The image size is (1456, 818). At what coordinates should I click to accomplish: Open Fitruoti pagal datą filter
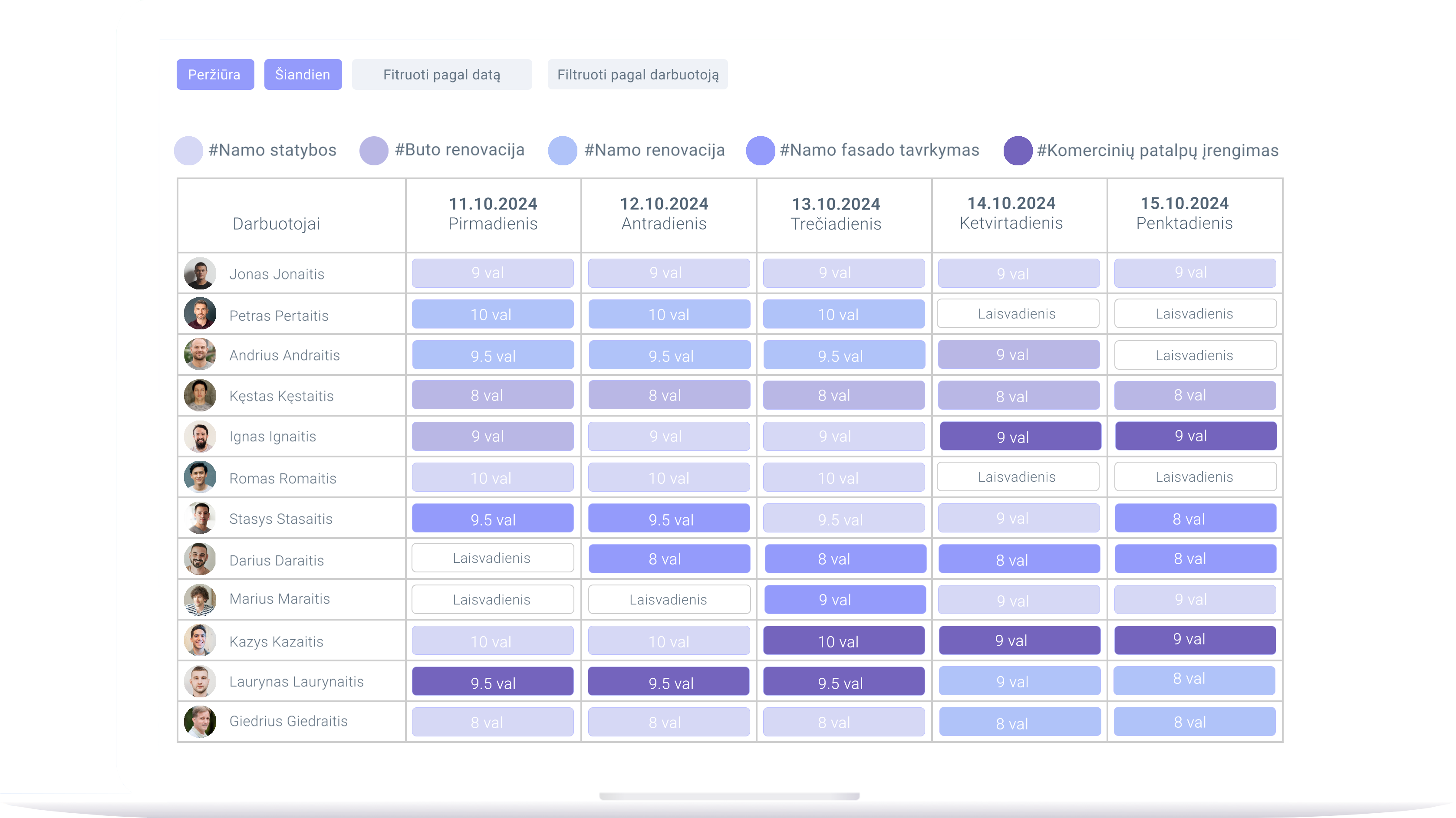click(x=441, y=75)
